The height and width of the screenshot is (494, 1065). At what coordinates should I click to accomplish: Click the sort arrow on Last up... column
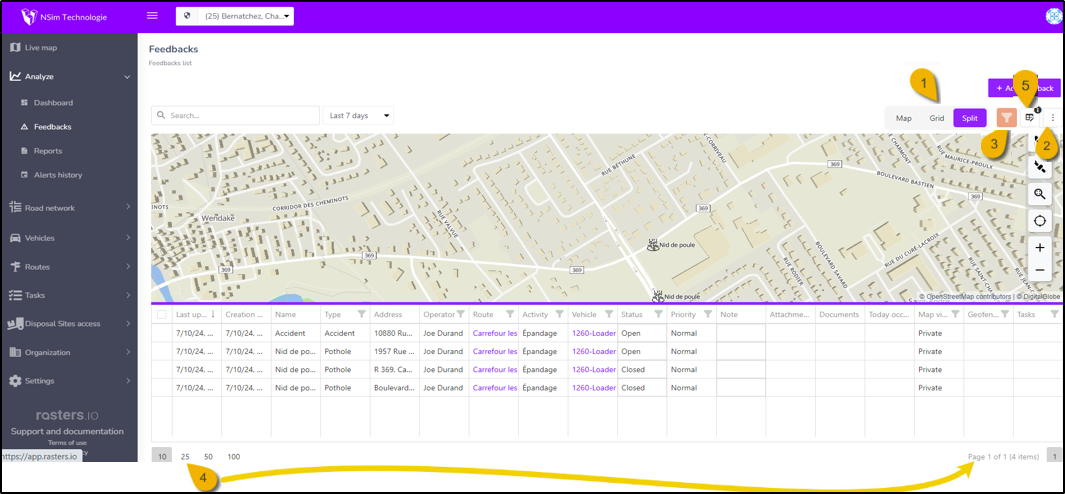[215, 315]
